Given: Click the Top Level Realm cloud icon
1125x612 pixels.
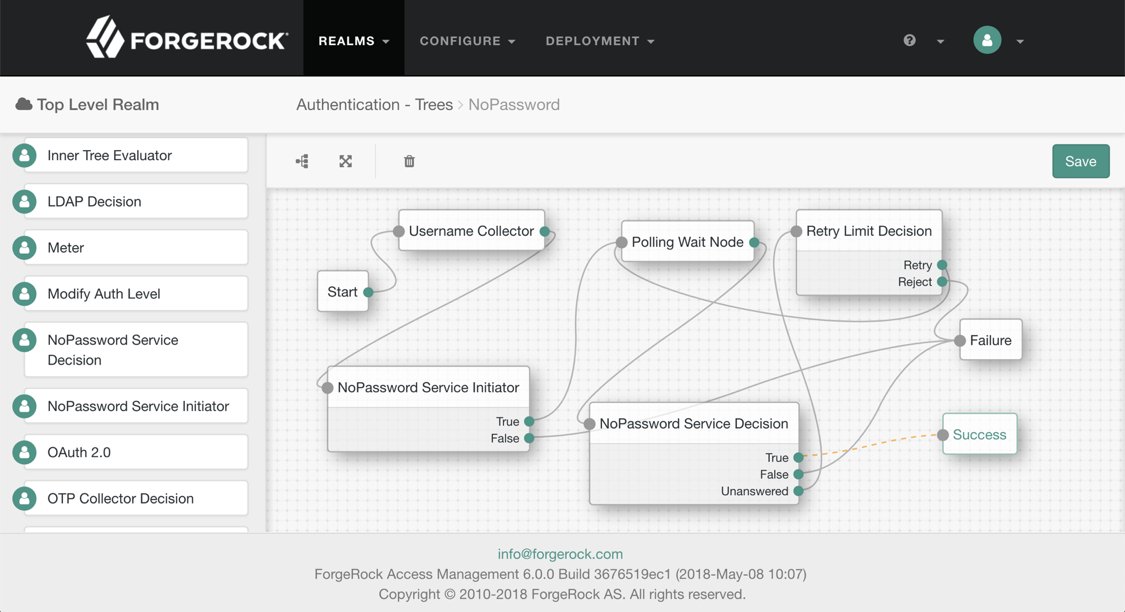Looking at the screenshot, I should click(x=24, y=104).
